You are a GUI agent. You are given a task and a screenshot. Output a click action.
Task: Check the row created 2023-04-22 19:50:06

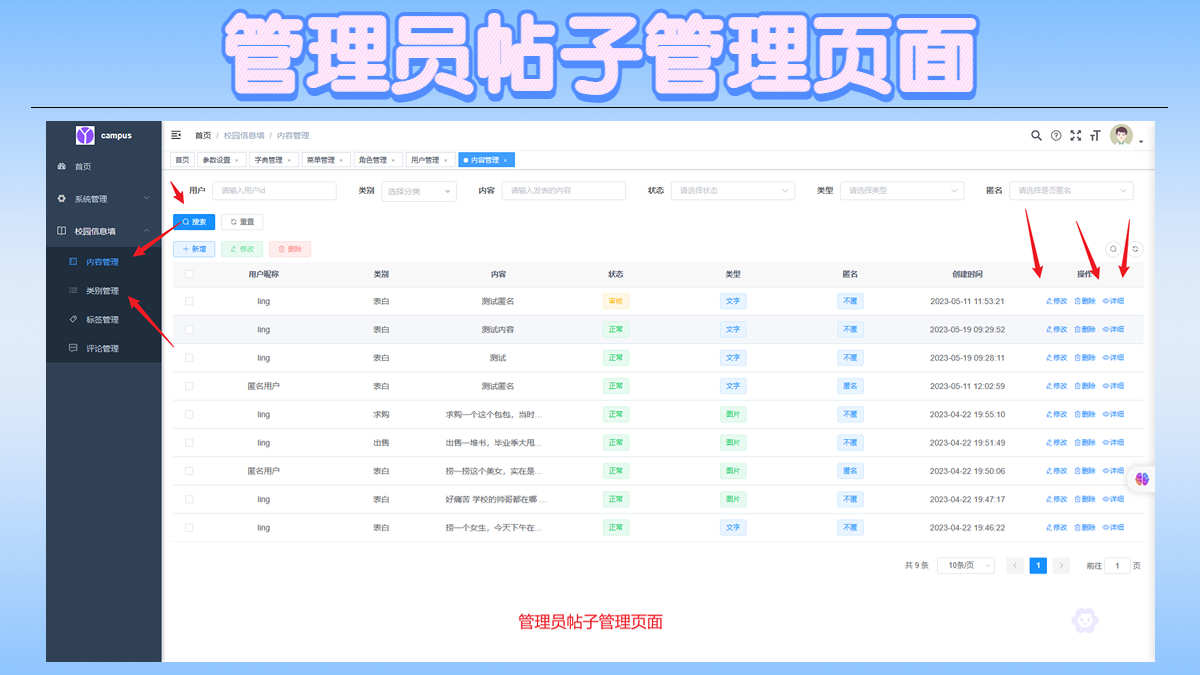coord(189,470)
